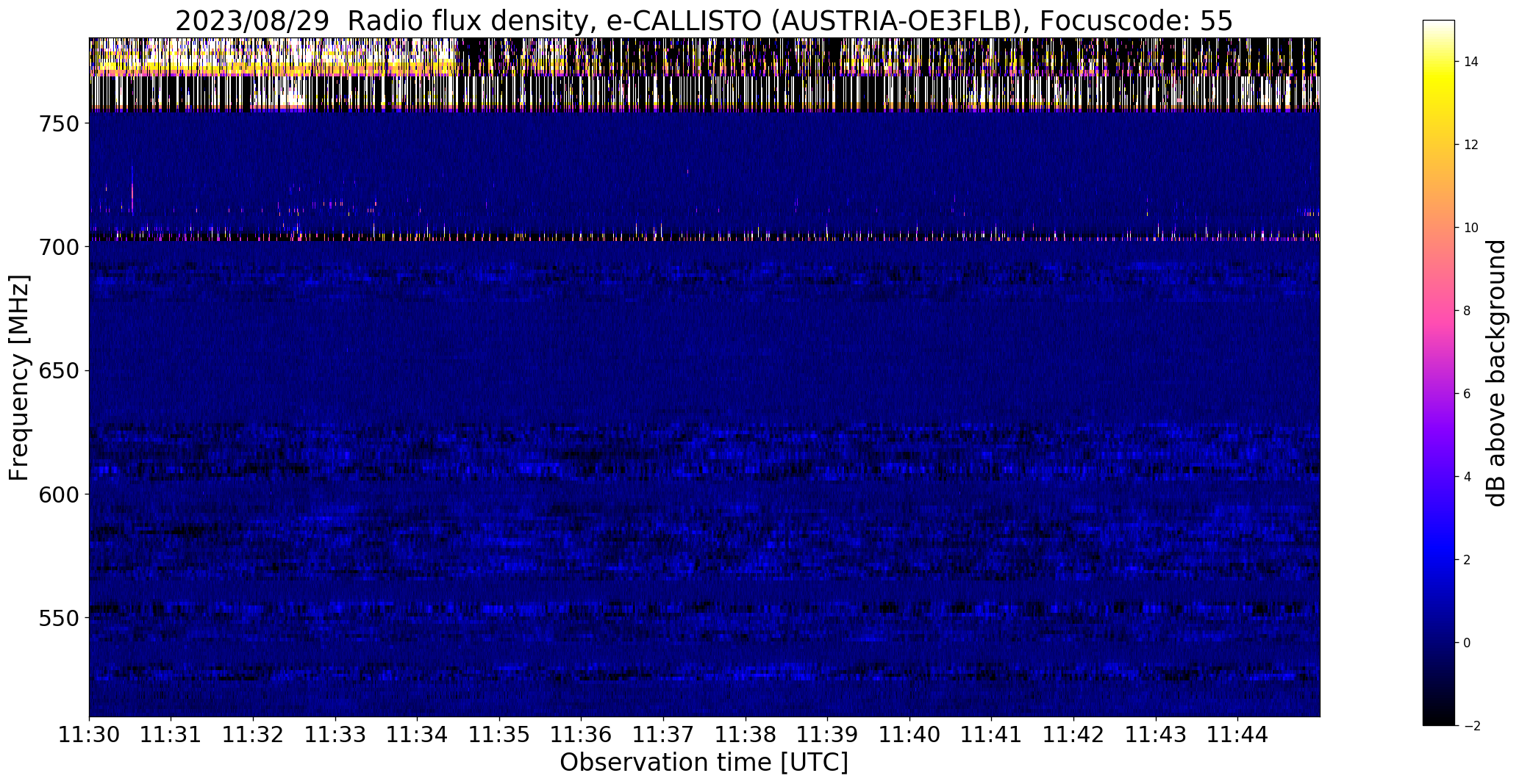Click the colorbar tick label 4
Screen dimensions: 1519x784
point(1468,477)
